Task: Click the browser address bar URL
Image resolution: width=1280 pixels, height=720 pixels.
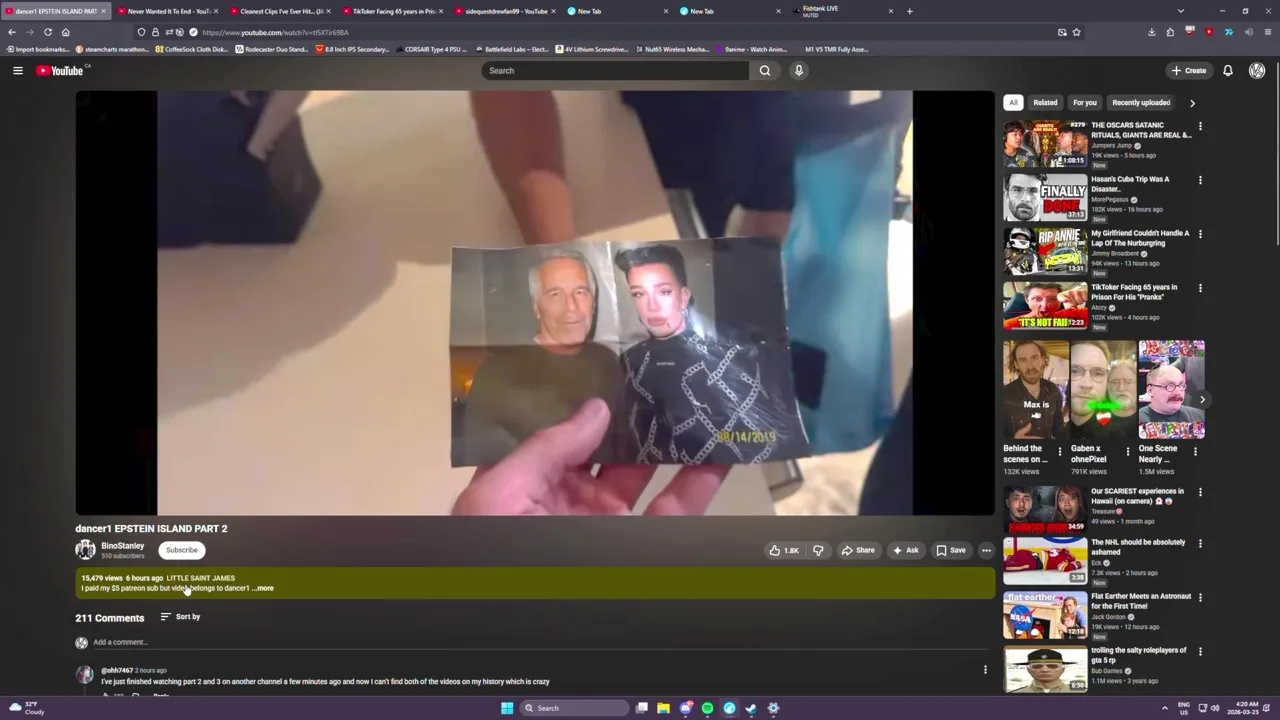Action: click(275, 32)
